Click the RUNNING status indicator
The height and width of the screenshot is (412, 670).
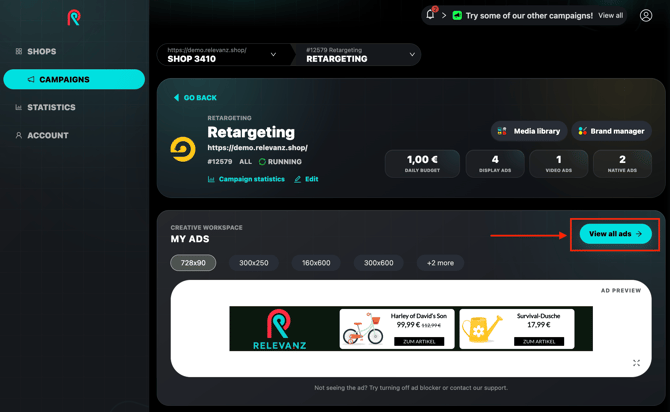[280, 162]
